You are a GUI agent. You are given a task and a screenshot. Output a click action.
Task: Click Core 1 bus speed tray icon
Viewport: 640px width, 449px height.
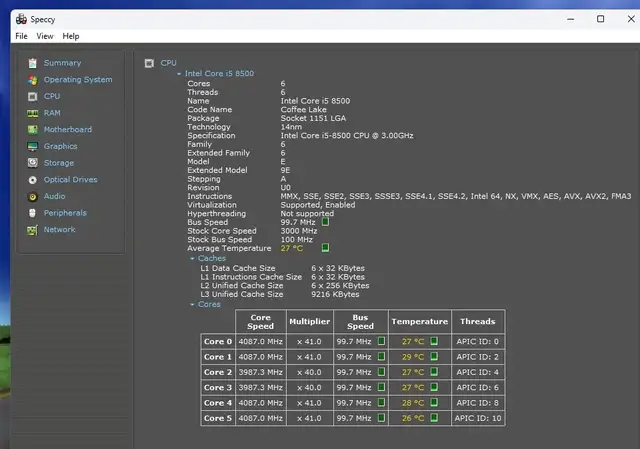point(381,356)
